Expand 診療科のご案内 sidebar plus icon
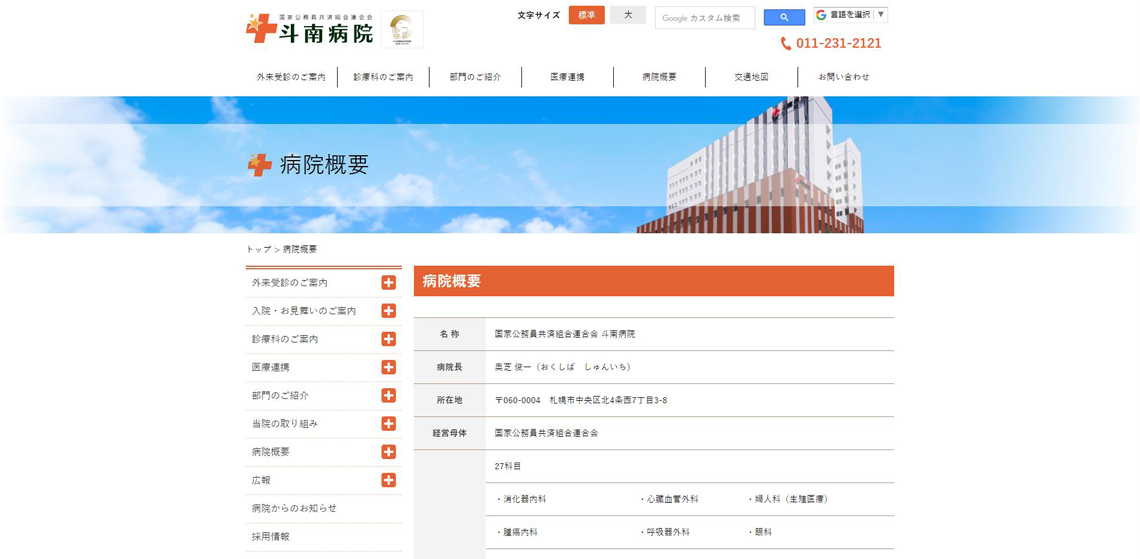The image size is (1140, 559). click(x=388, y=339)
